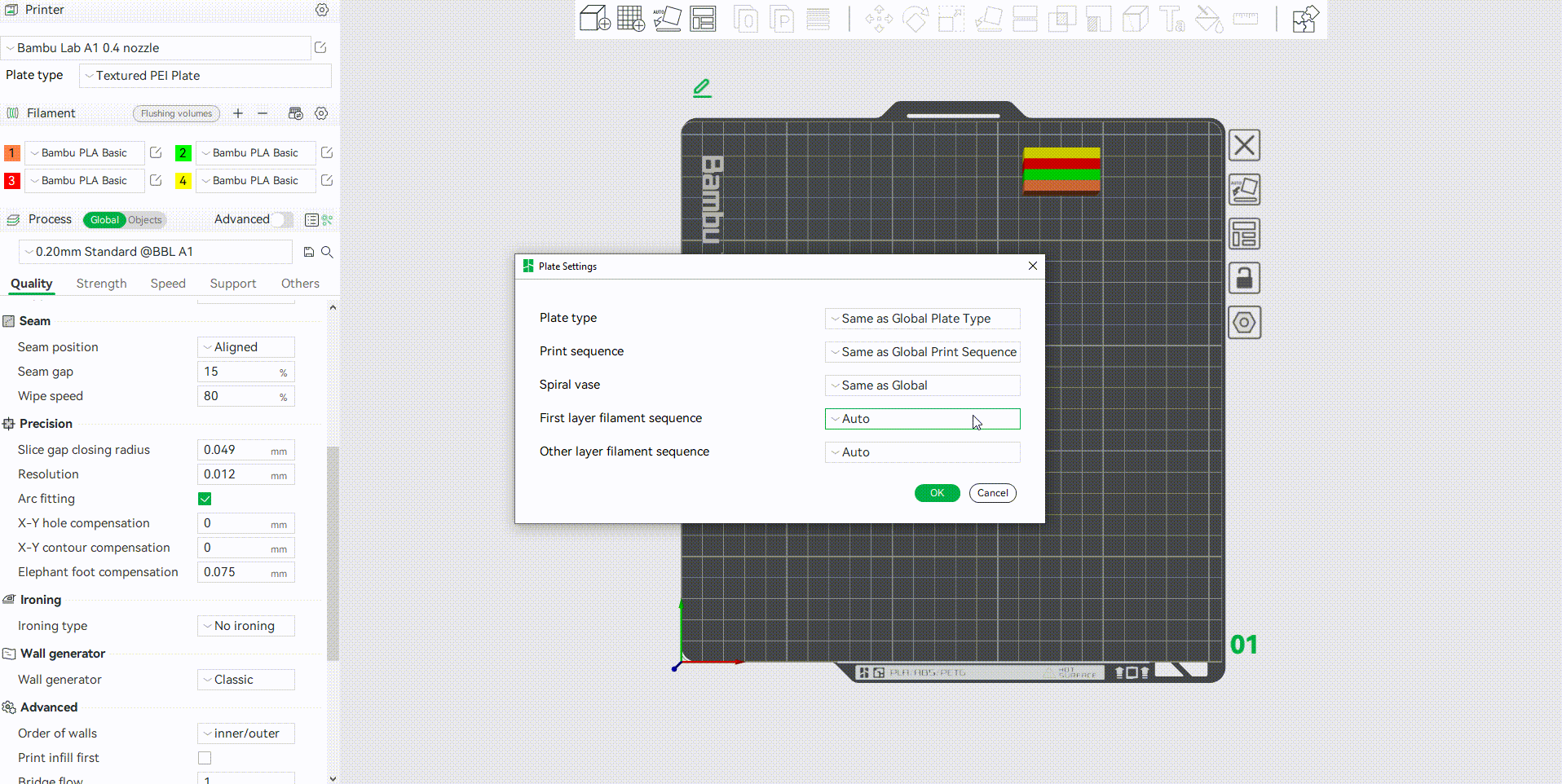
Task: Add a filament with the plus icon
Action: (238, 113)
